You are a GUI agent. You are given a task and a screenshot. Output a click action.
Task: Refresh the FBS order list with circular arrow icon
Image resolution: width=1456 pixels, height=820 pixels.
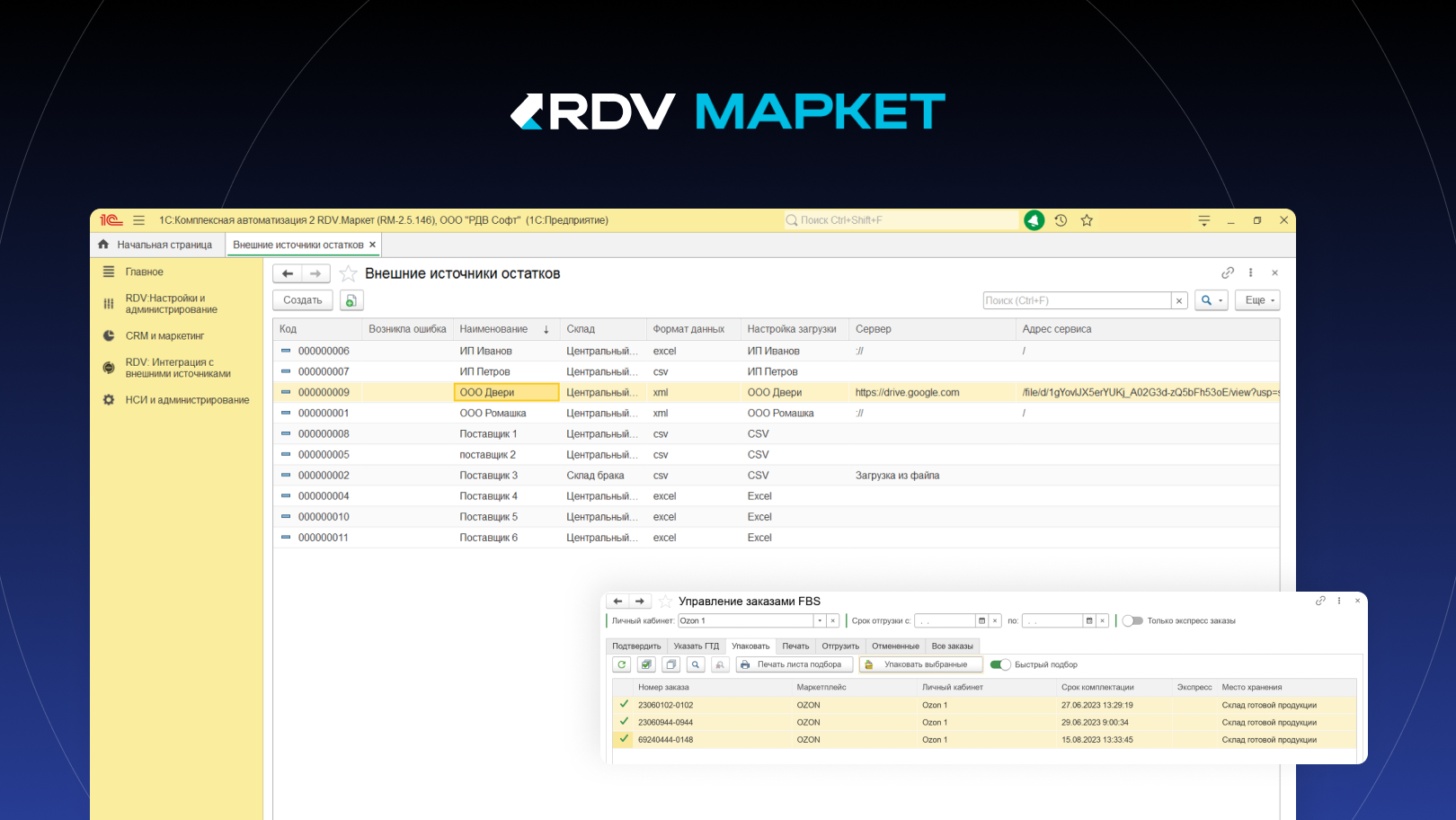click(621, 664)
